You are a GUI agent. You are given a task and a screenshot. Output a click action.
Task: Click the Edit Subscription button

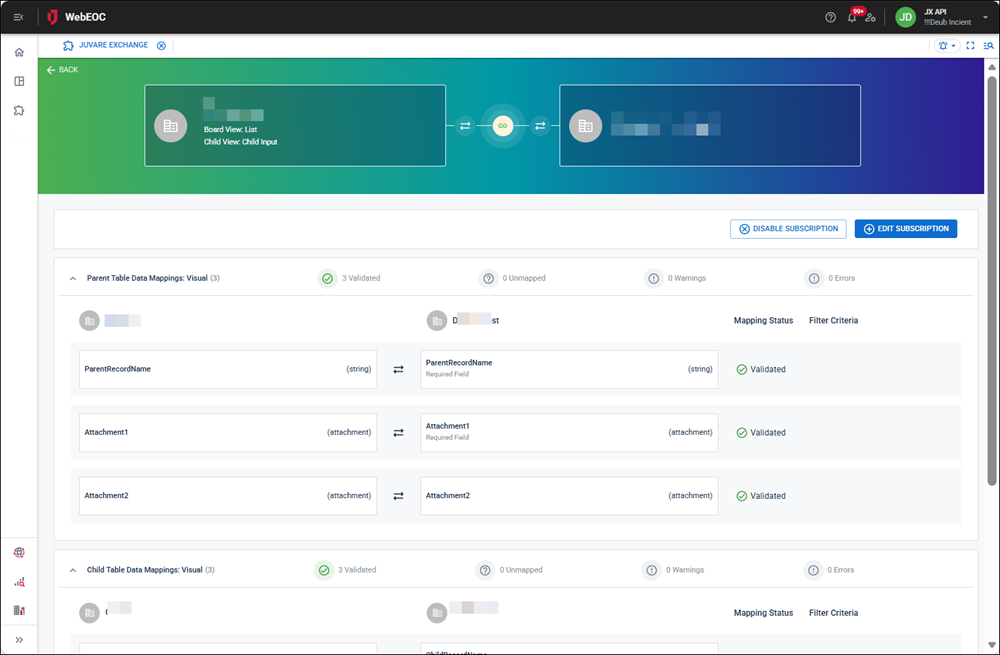[906, 229]
